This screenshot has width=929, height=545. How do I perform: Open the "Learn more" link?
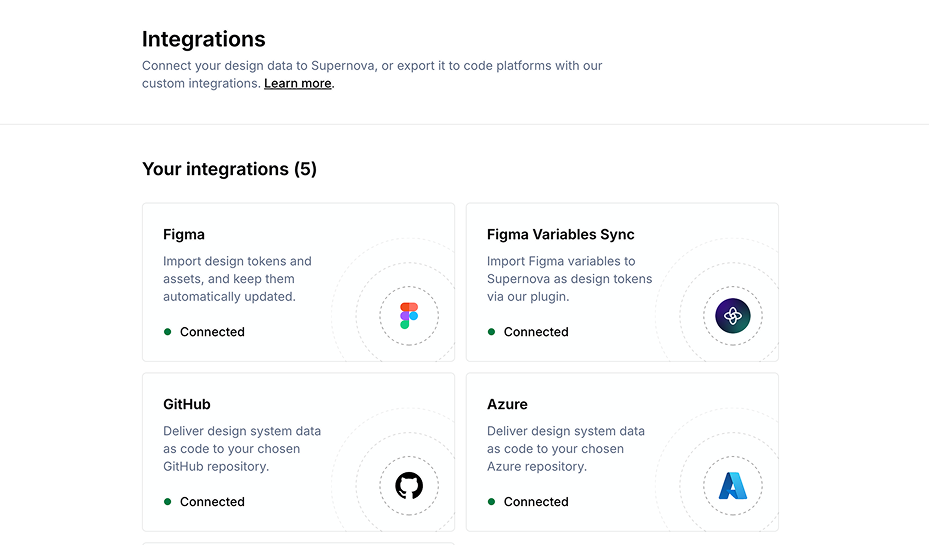(x=298, y=84)
